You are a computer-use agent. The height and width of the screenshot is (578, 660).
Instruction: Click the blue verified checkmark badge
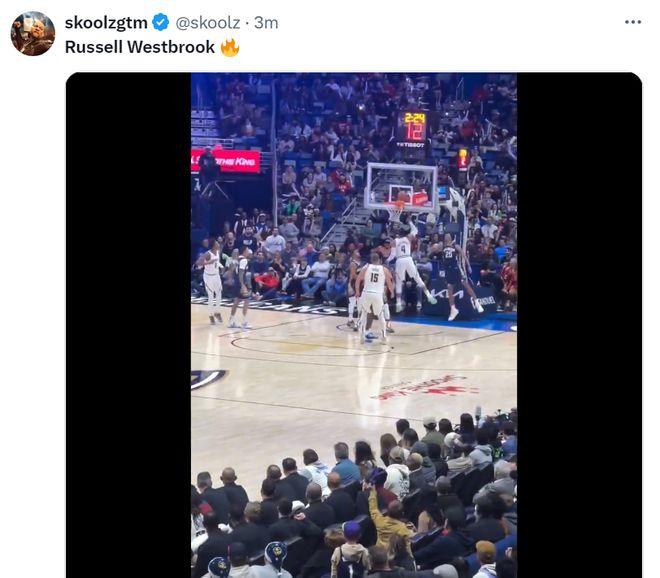click(x=160, y=22)
